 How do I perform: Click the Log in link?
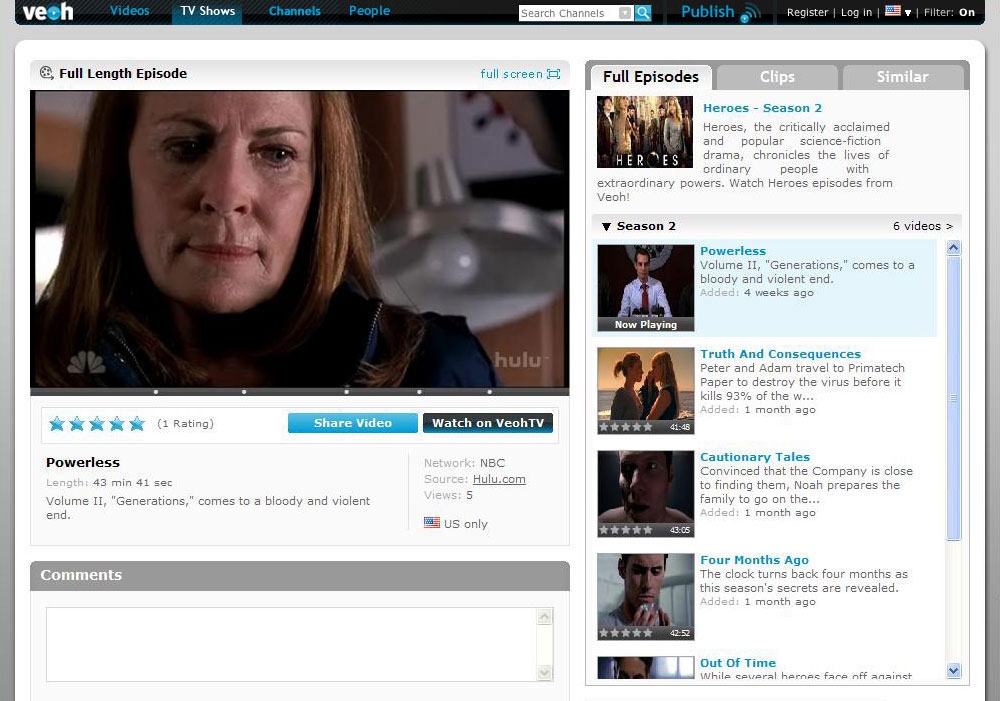click(857, 12)
